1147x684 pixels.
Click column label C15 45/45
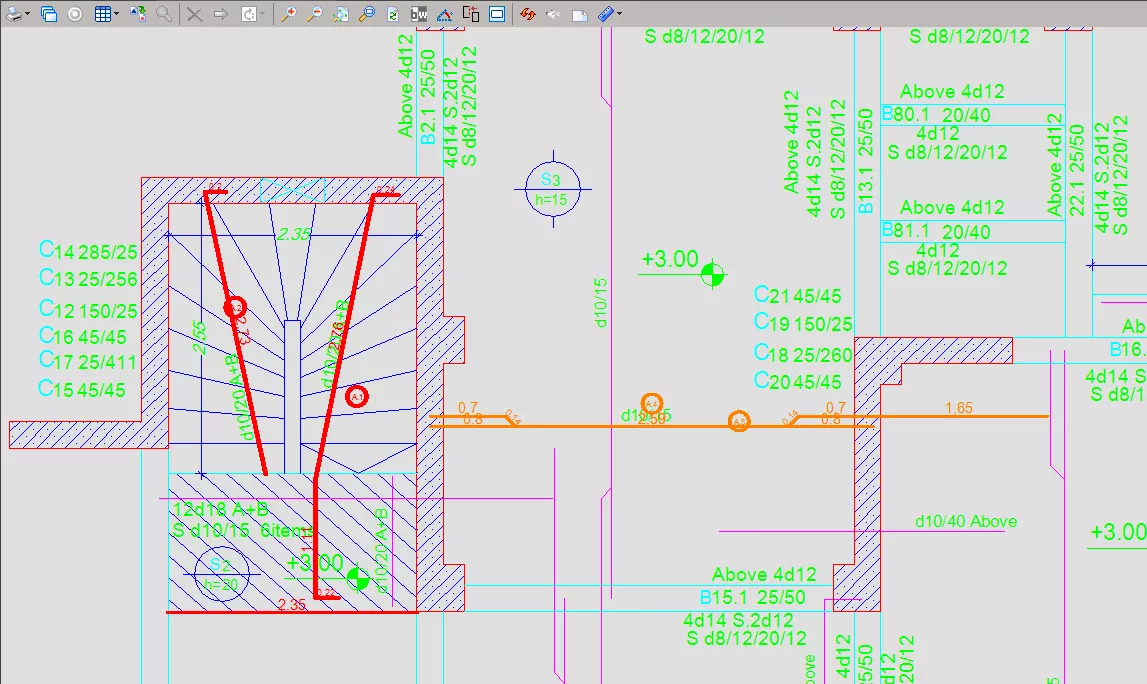pos(82,388)
